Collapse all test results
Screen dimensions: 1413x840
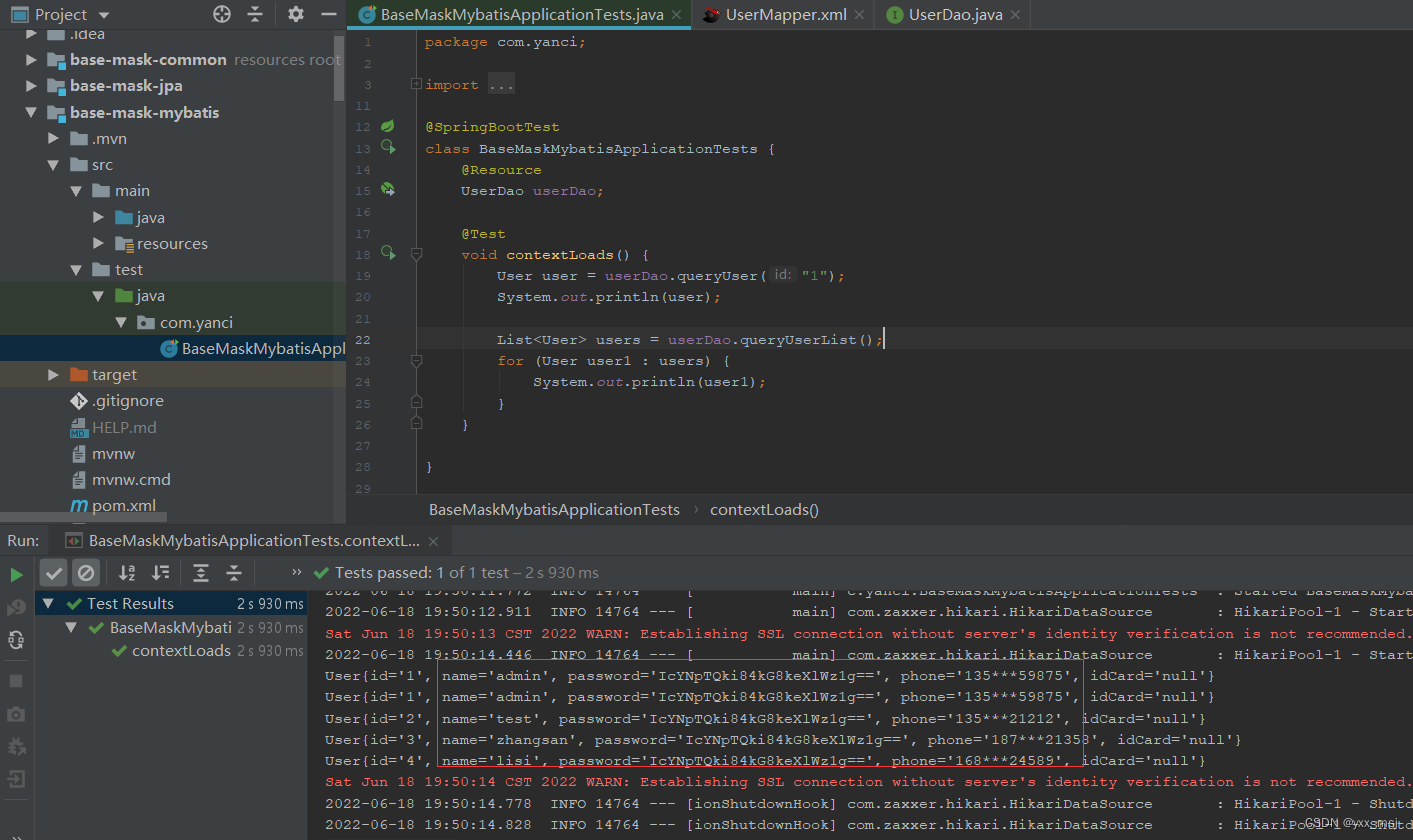tap(234, 573)
